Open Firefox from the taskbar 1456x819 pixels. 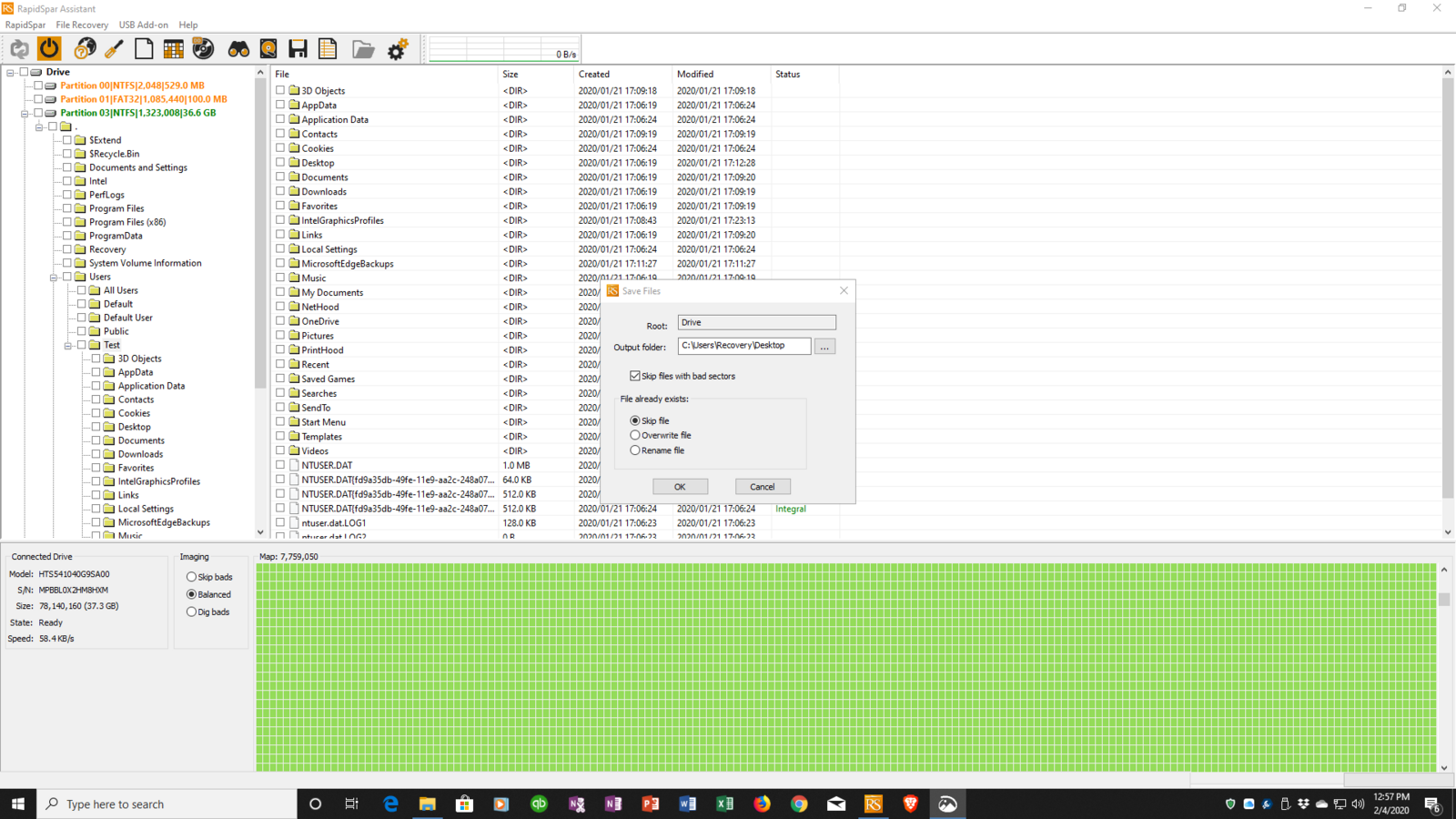click(x=762, y=804)
